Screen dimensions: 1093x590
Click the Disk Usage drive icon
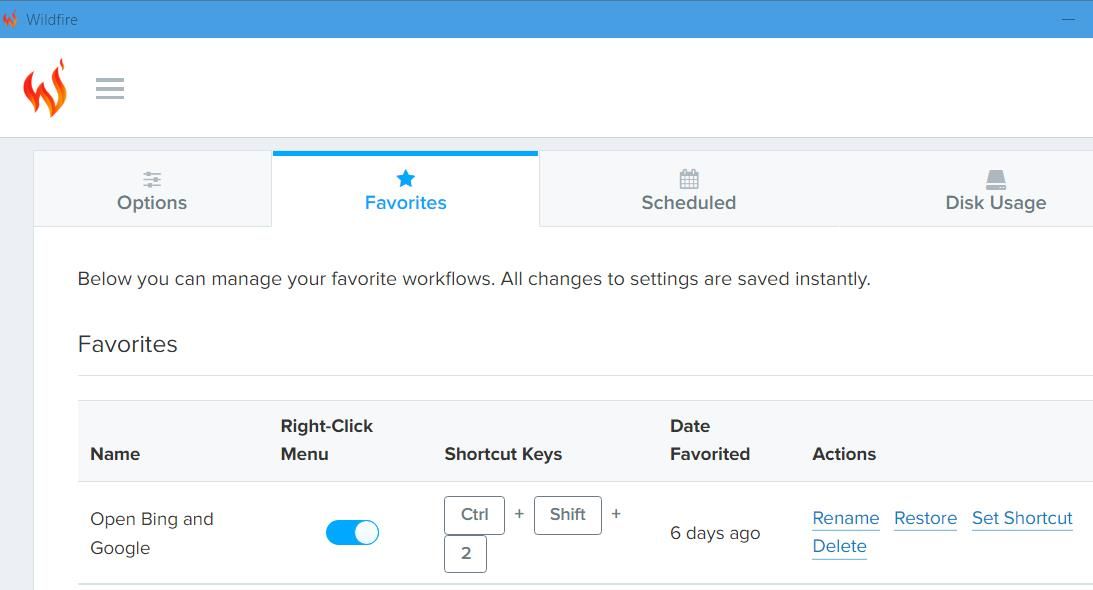[x=996, y=179]
